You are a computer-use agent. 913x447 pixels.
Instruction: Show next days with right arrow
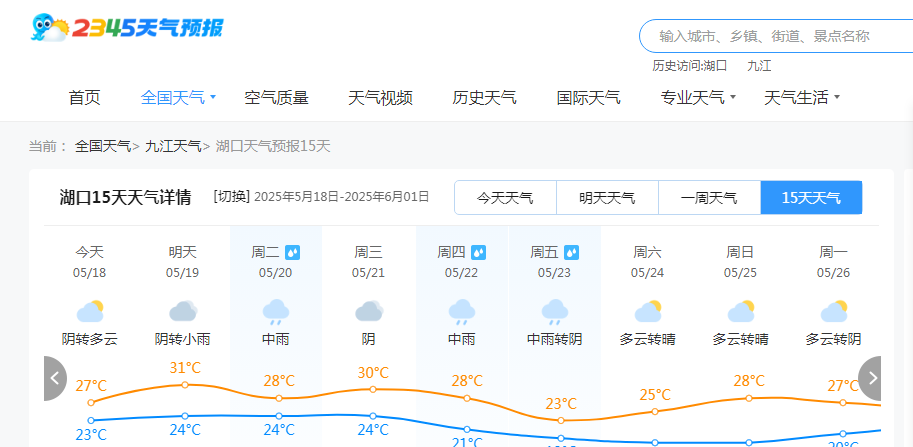click(x=869, y=378)
